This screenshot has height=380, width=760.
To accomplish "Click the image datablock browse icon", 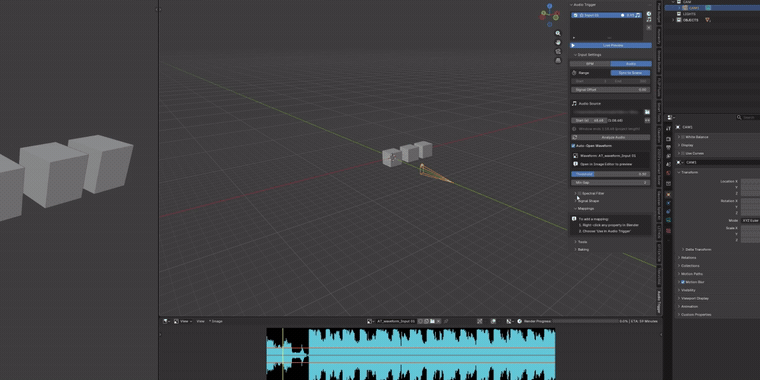I will click(x=371, y=321).
